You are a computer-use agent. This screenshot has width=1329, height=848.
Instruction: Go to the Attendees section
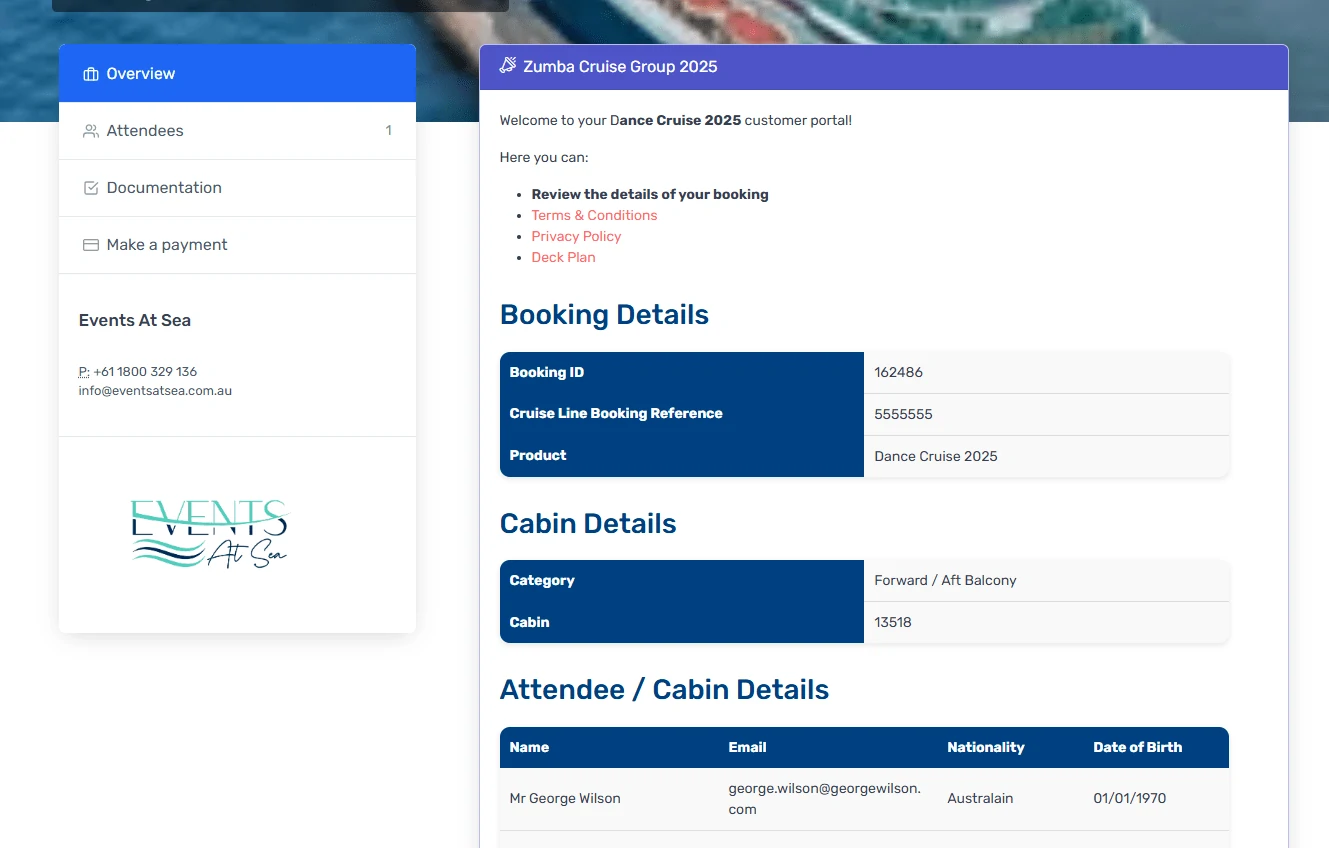pyautogui.click(x=145, y=131)
